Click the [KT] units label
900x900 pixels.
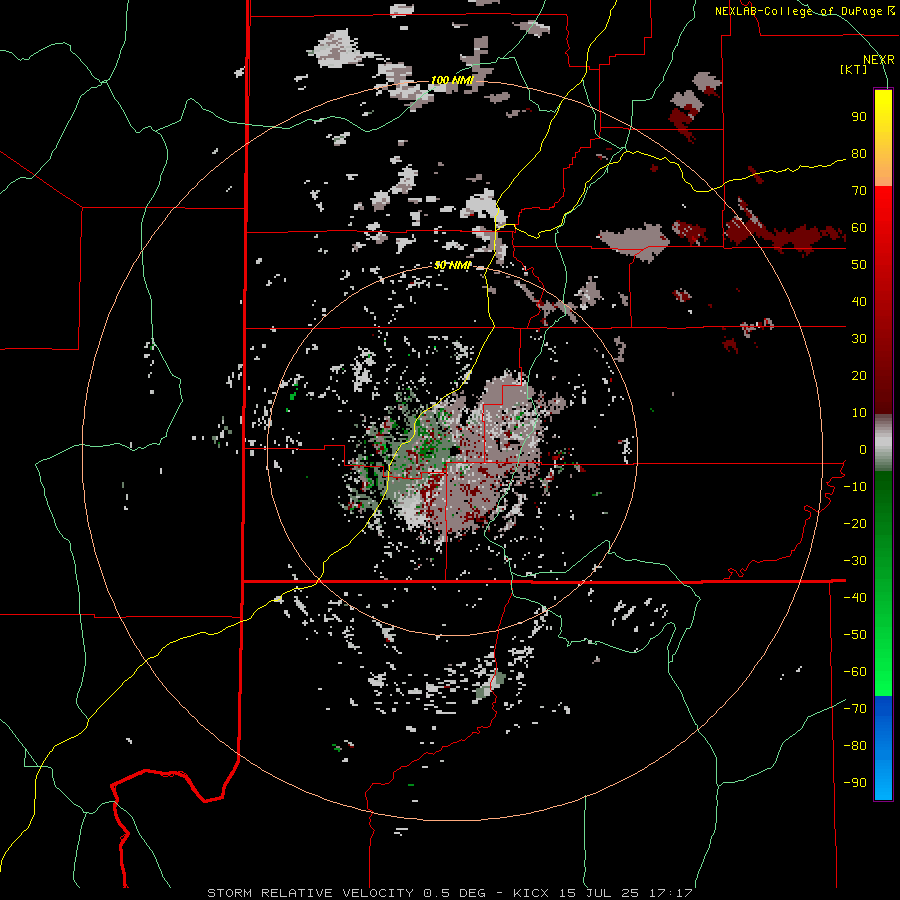[853, 69]
